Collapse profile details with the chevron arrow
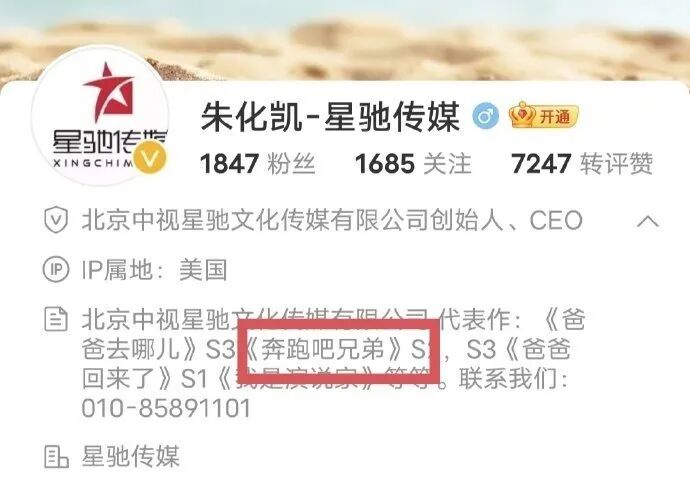 pos(648,220)
